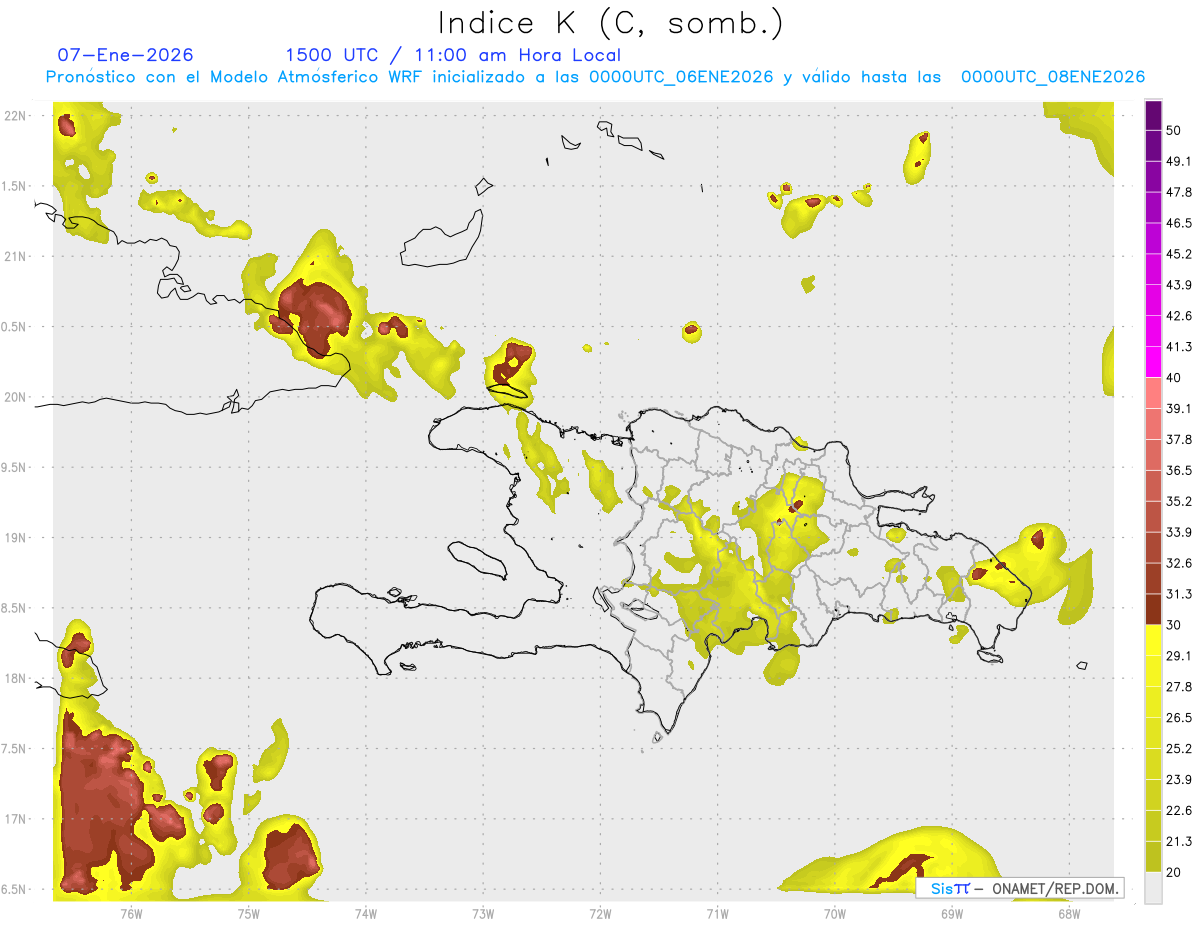Viewport: 1200px width, 927px height.
Task: Click the '68W' longitude label
Action: [x=1068, y=913]
